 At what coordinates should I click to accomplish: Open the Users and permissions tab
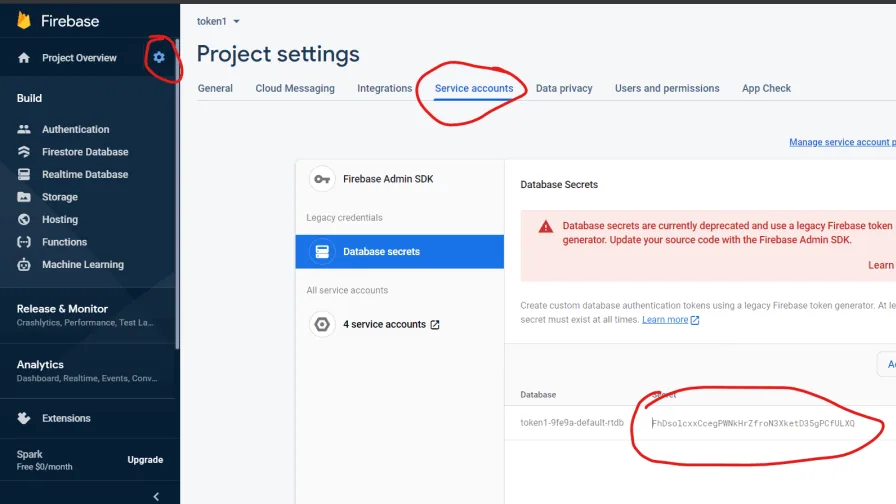point(667,89)
